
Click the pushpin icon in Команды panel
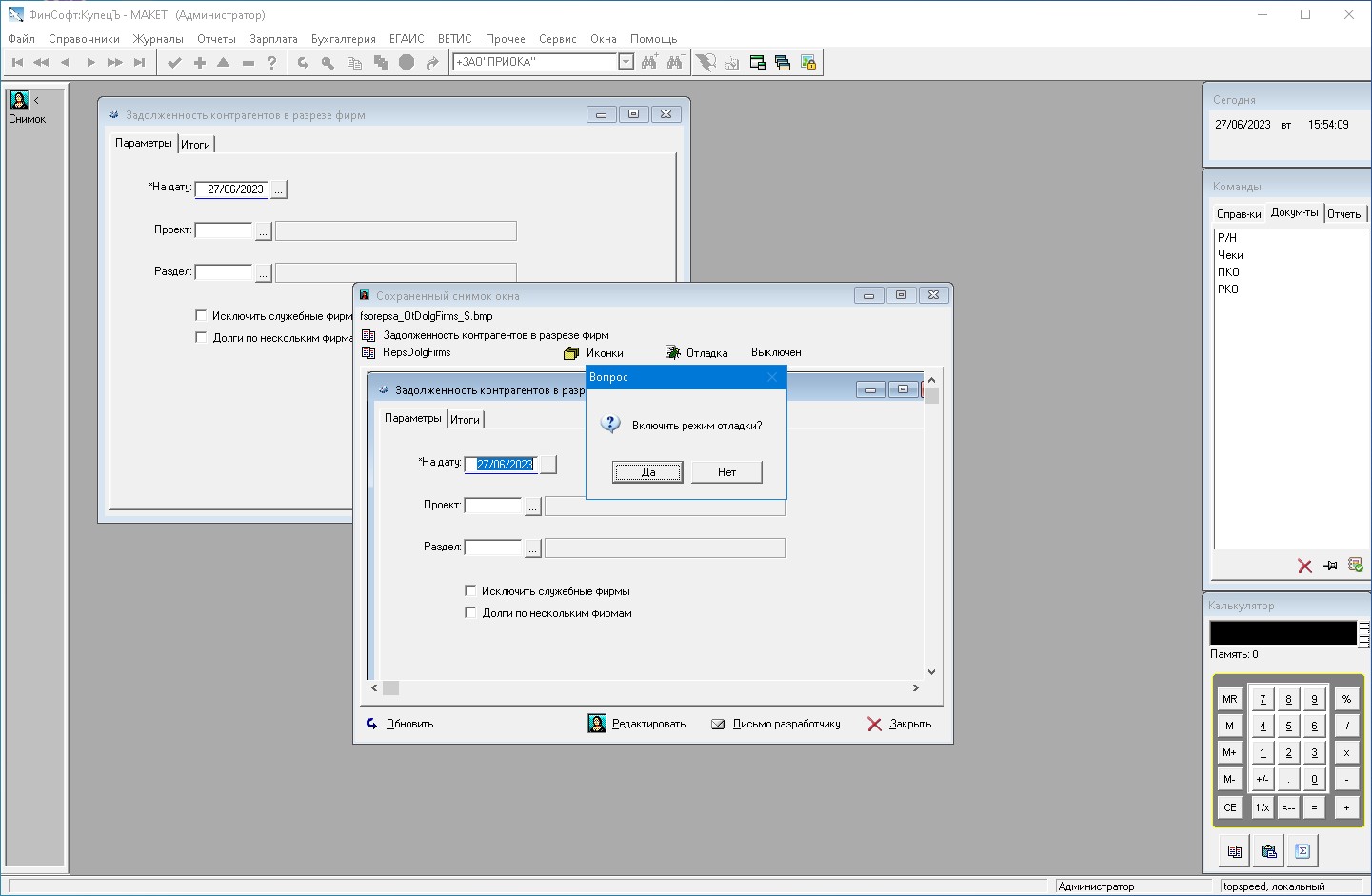point(1330,566)
